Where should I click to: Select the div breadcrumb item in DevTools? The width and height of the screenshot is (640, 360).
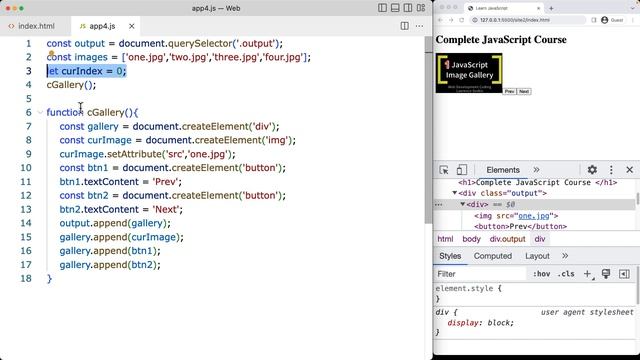click(x=540, y=239)
